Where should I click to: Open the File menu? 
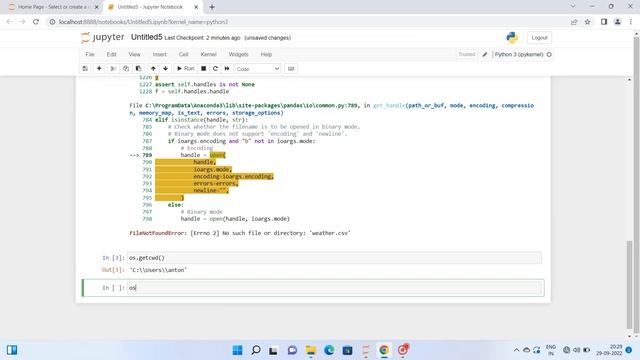(x=90, y=54)
